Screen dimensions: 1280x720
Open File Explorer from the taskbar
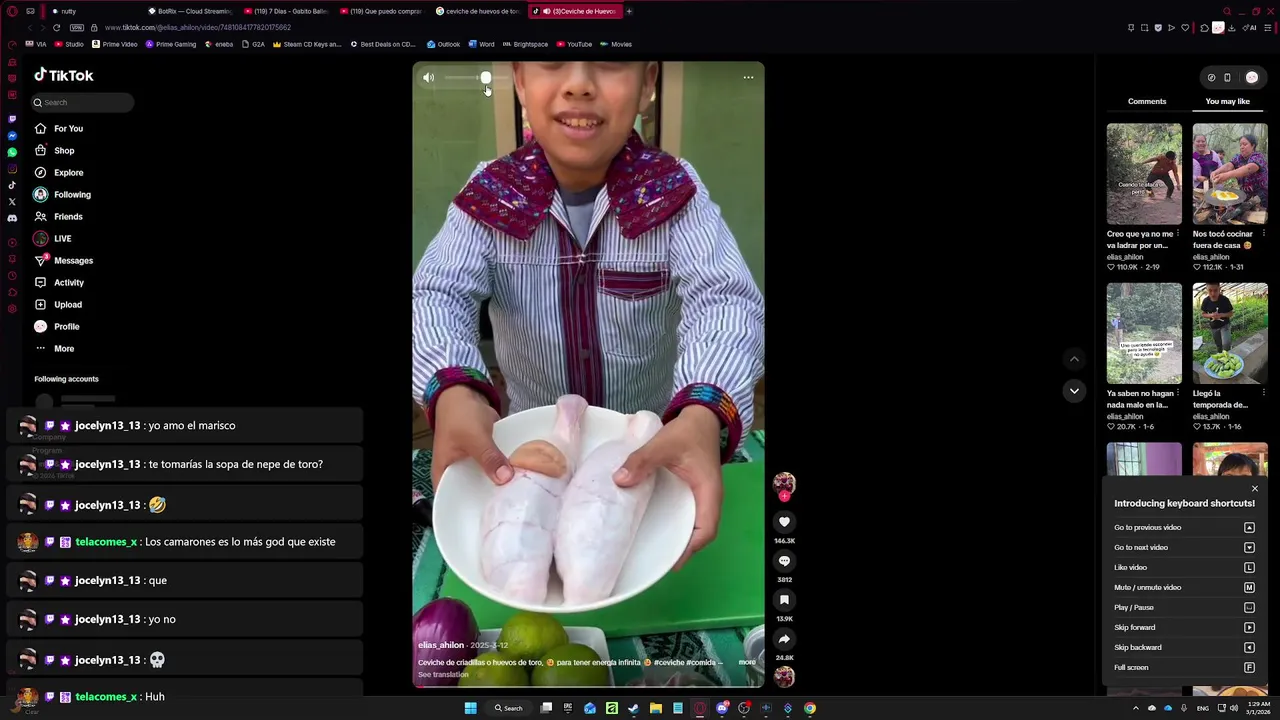pyautogui.click(x=656, y=708)
